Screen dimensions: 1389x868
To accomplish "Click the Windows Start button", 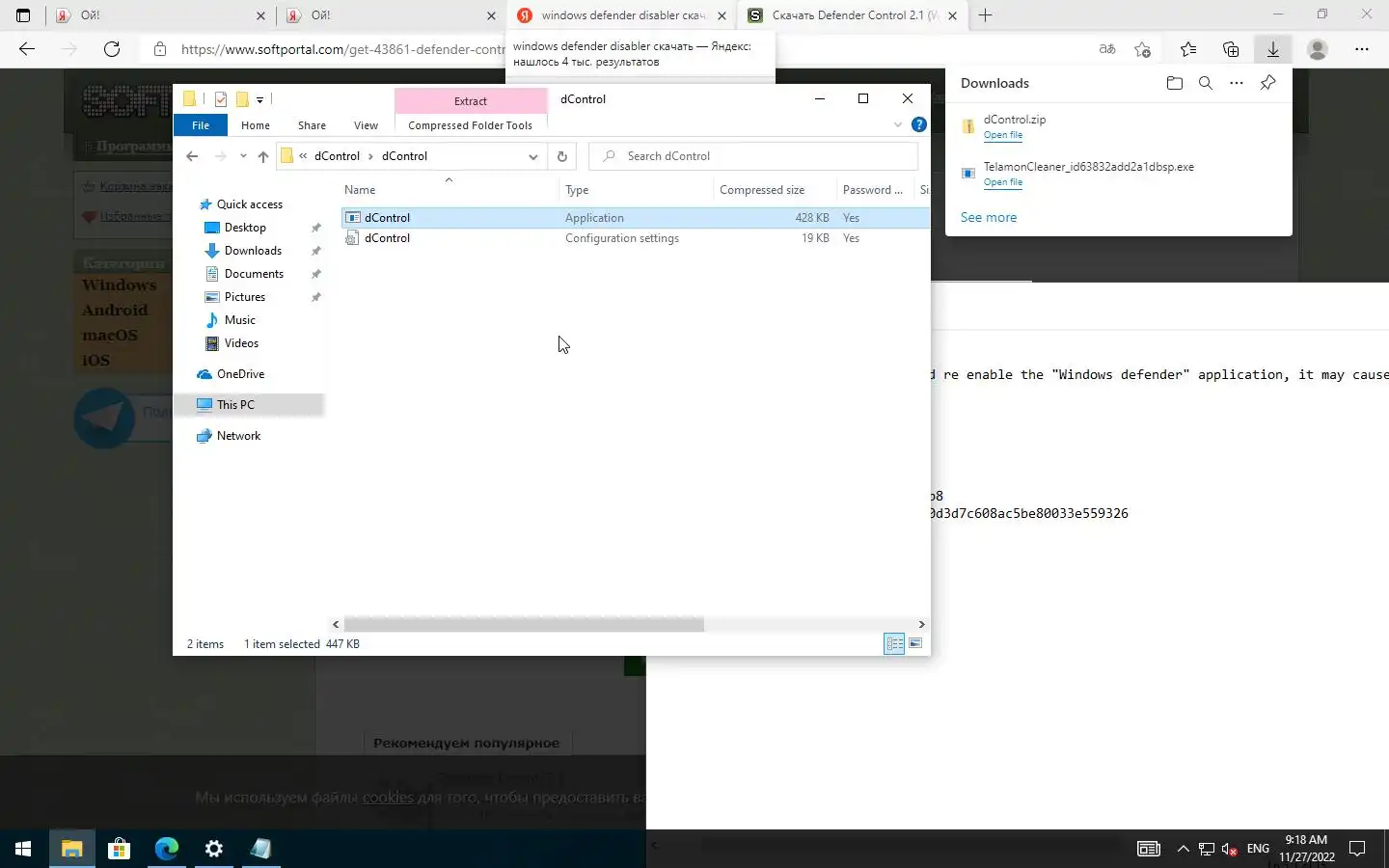I will click(x=23, y=849).
